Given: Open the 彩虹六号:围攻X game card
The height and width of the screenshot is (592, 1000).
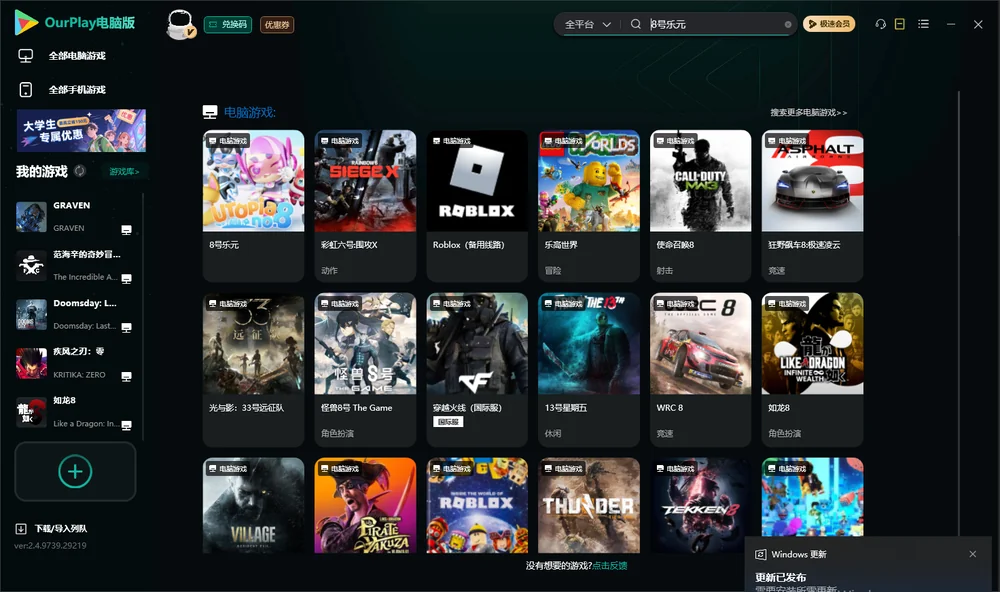Looking at the screenshot, I should tap(365, 205).
